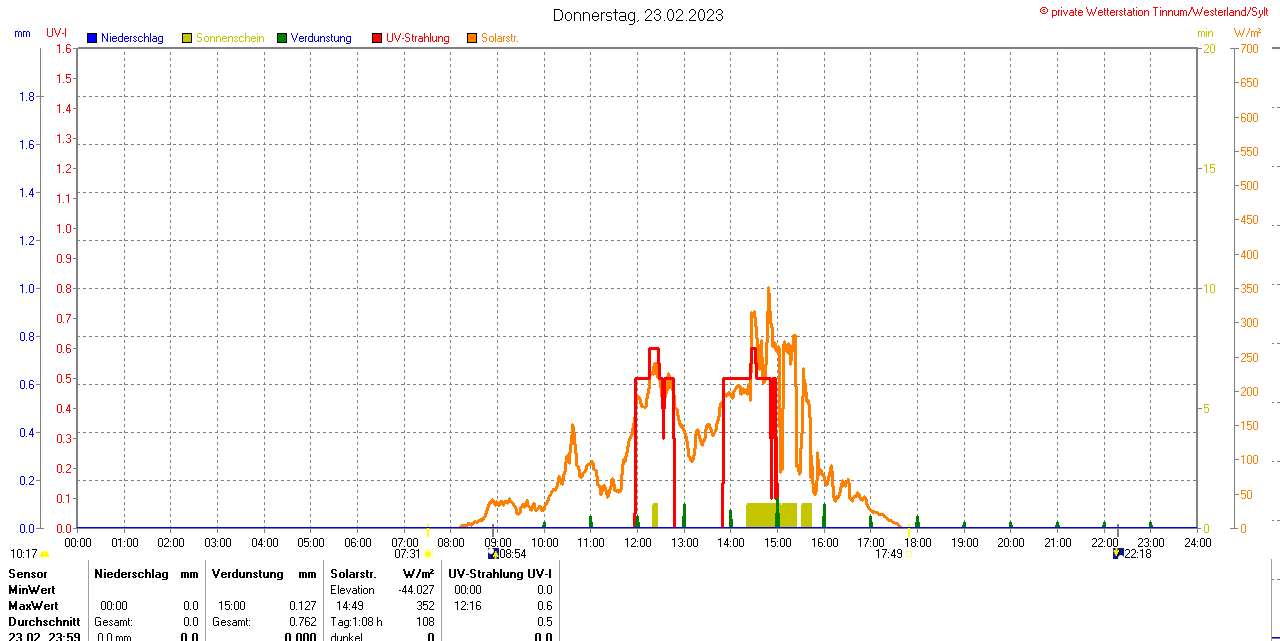Select the MaxWert row label
This screenshot has height=641, width=1280.
33,606
